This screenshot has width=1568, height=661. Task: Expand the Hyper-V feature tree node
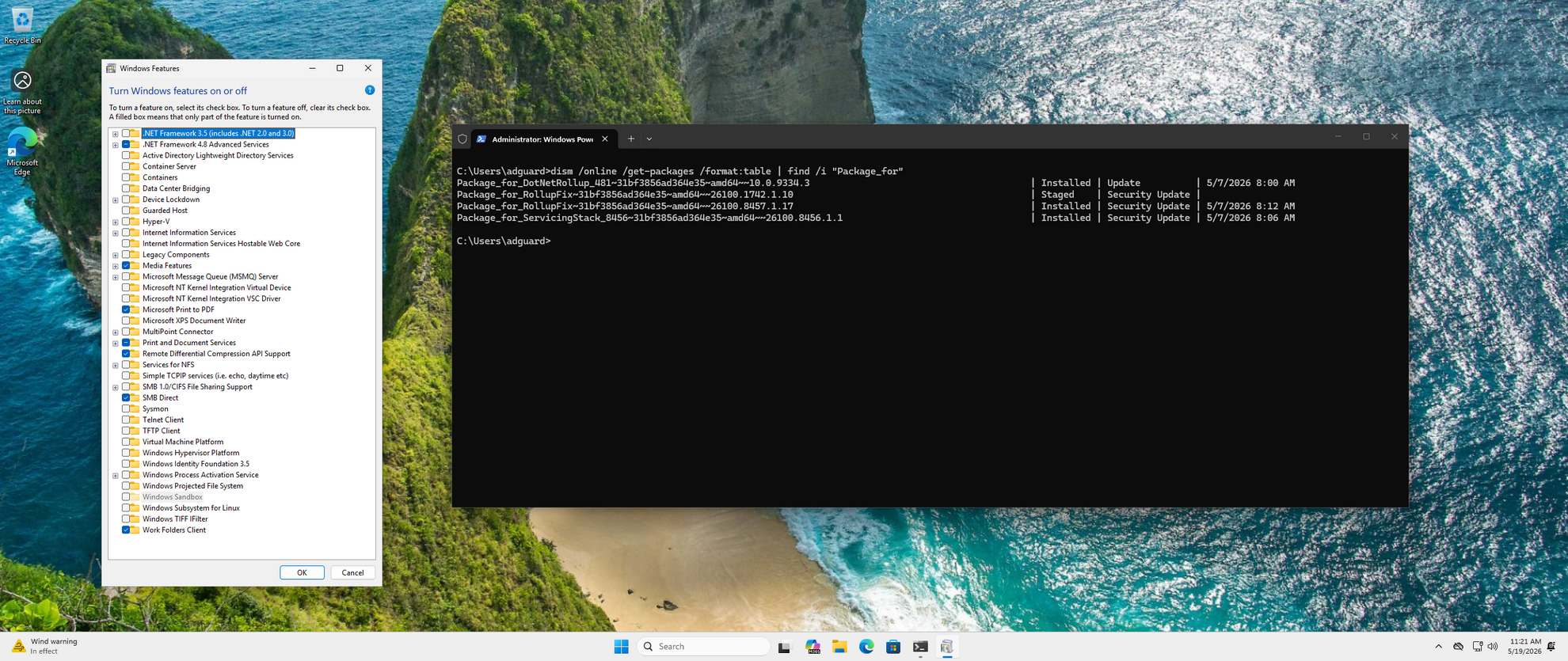(116, 222)
